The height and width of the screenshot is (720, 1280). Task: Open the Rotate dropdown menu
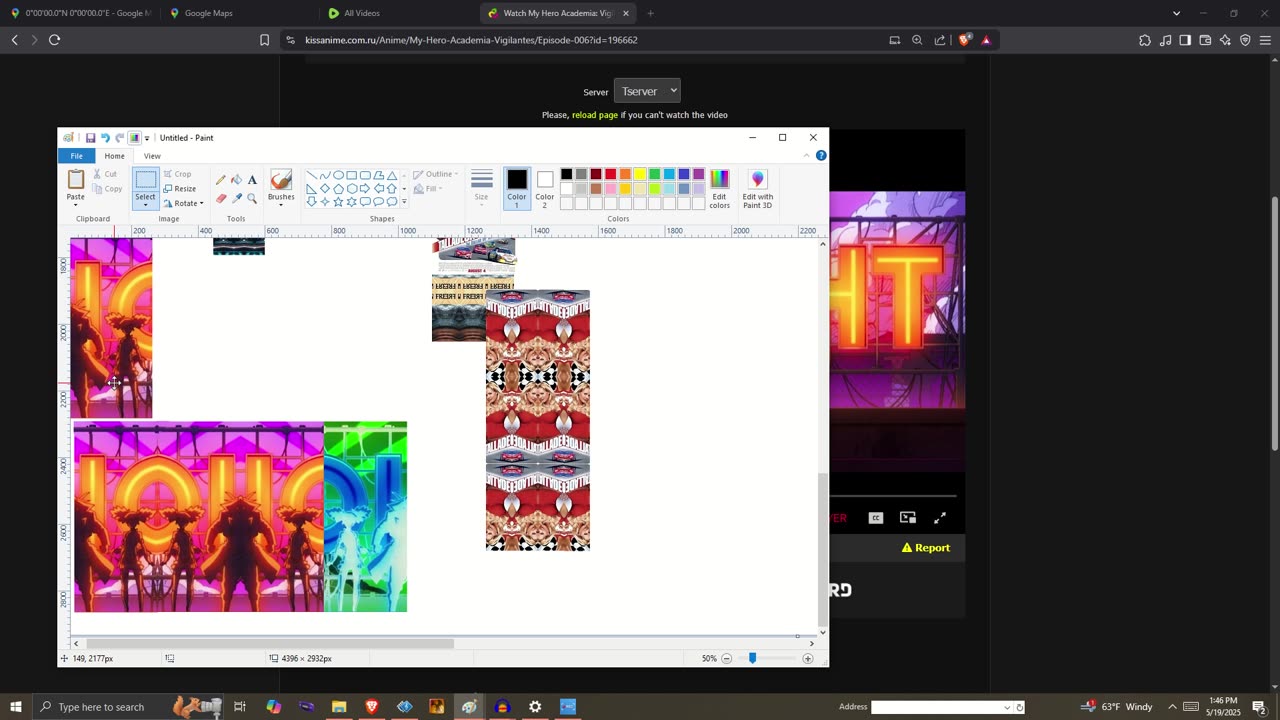pos(183,203)
